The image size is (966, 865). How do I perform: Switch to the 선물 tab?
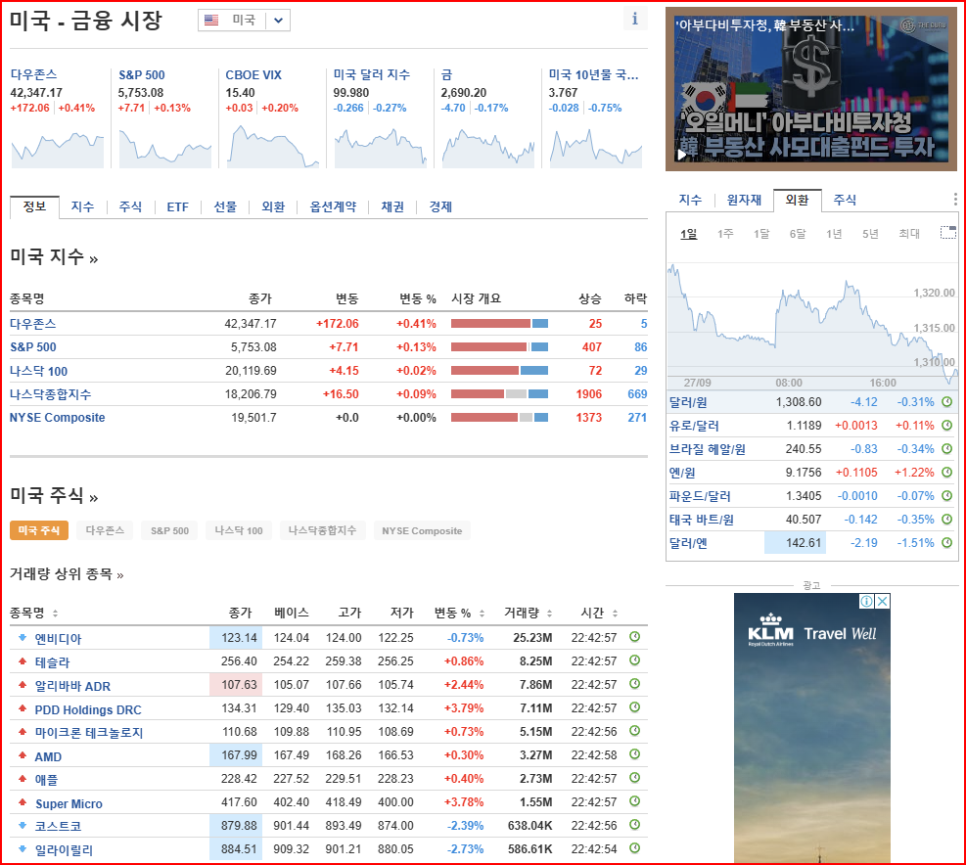pos(225,207)
